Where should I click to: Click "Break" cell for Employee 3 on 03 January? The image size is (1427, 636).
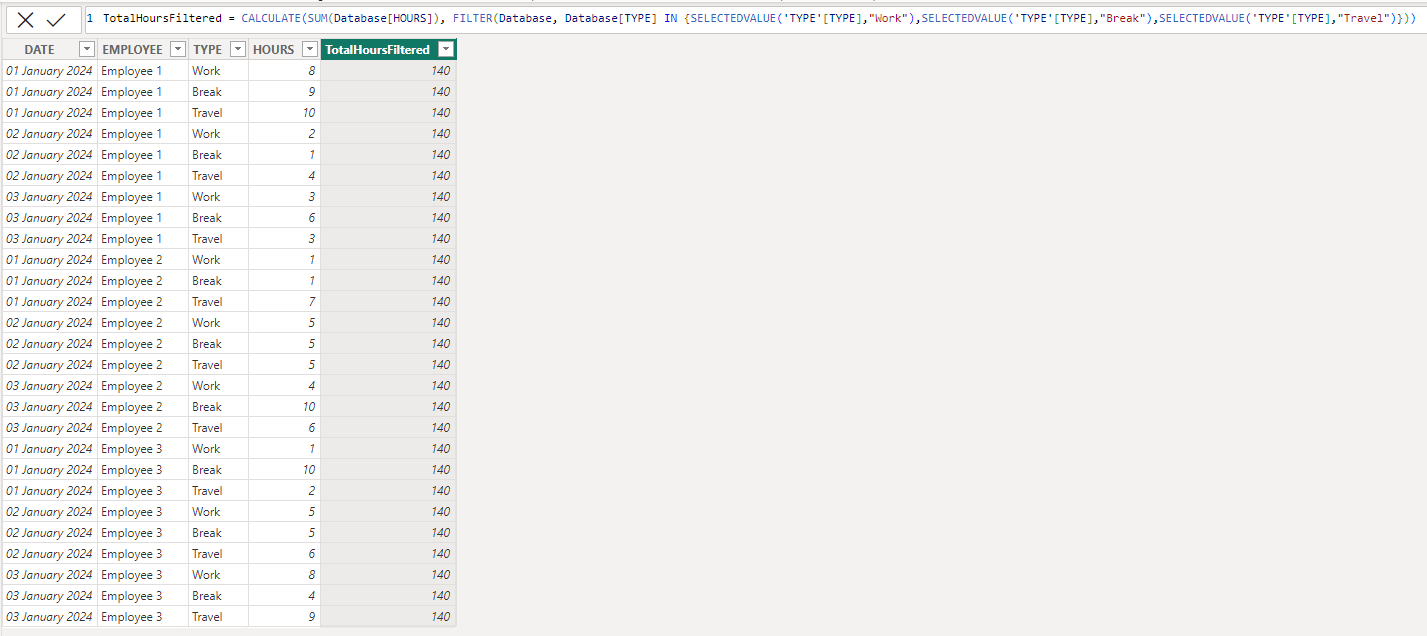point(219,596)
